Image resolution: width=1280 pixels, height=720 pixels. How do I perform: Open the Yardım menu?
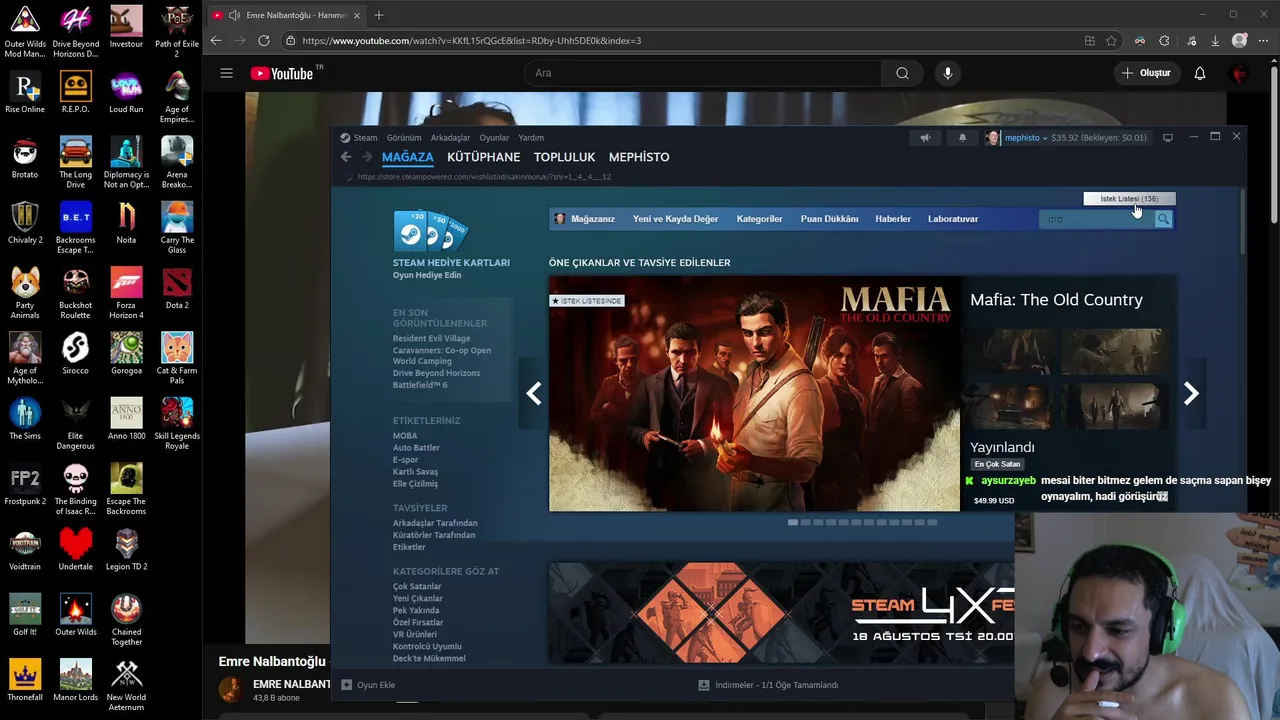coord(531,138)
